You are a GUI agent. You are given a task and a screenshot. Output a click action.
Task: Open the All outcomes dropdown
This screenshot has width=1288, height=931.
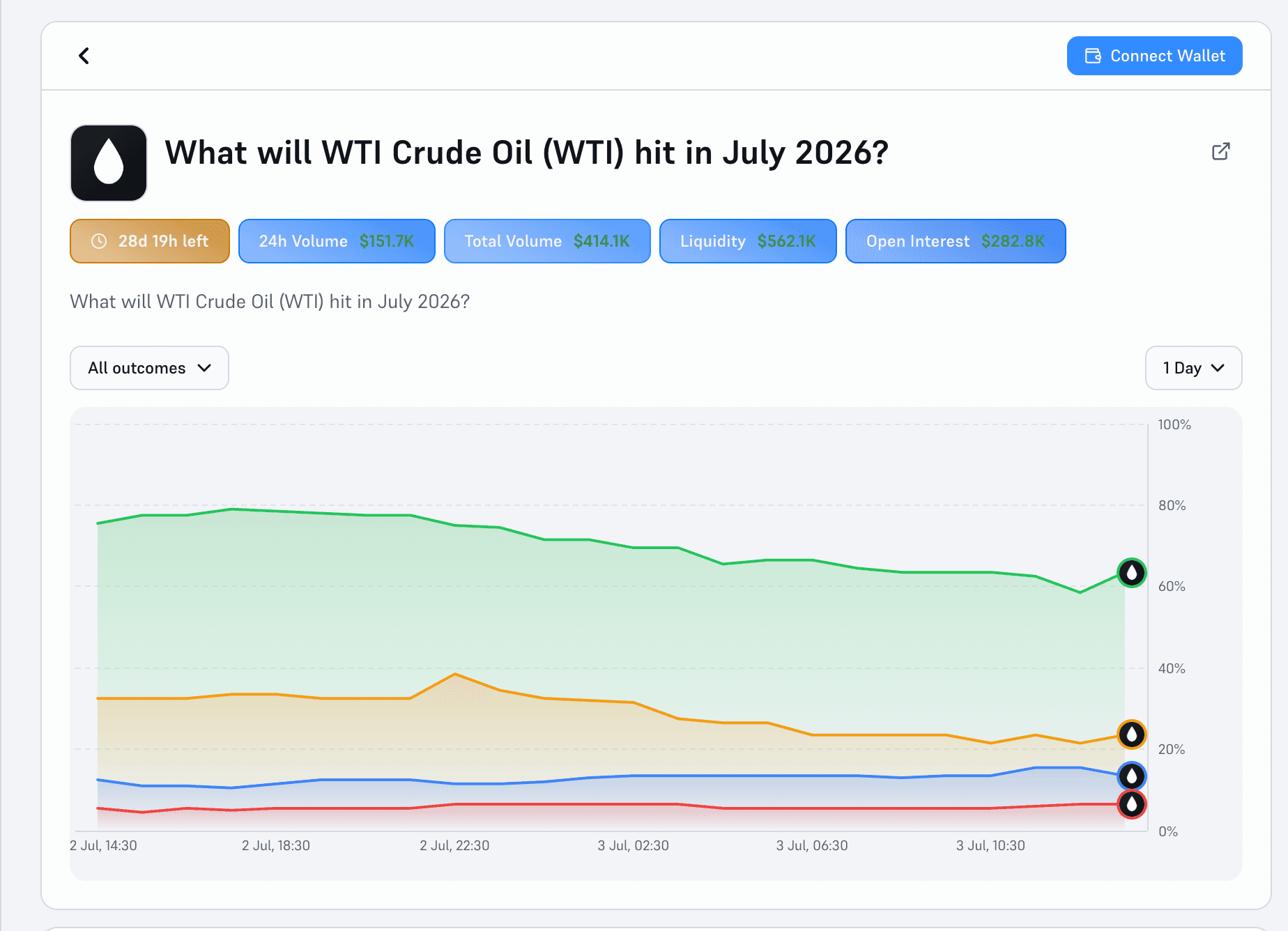149,368
